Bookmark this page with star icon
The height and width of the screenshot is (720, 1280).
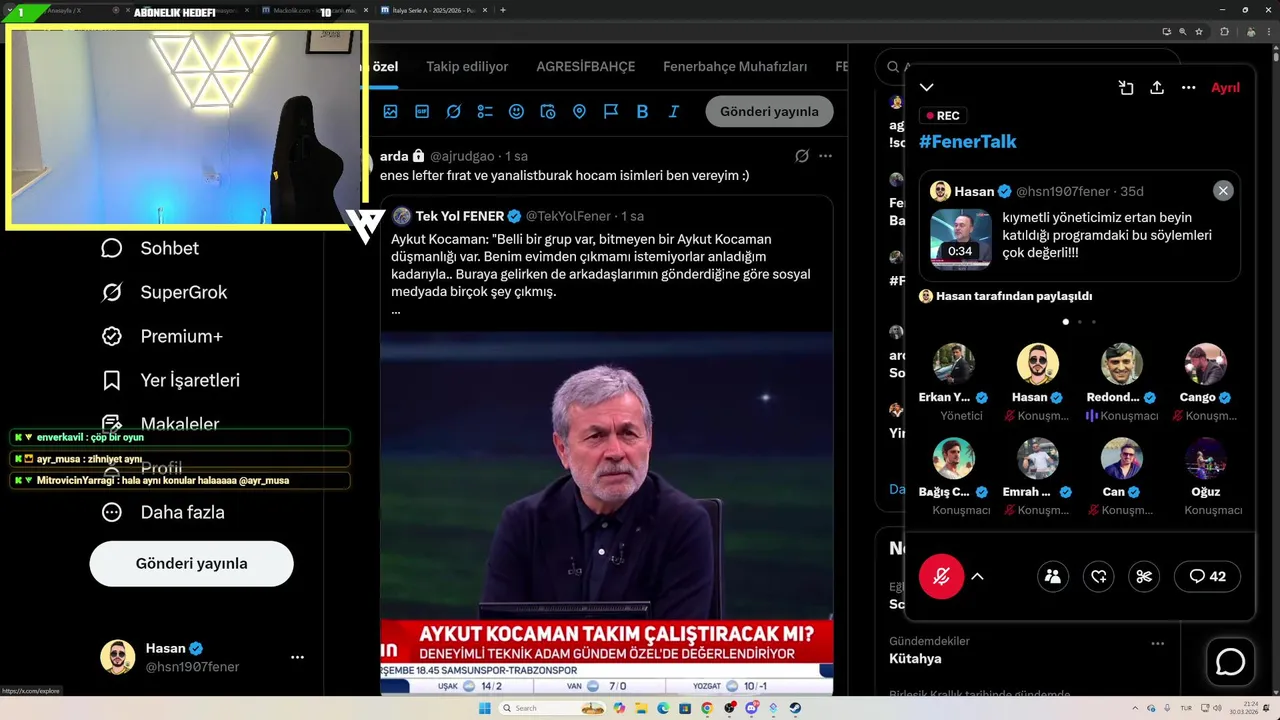[1199, 31]
